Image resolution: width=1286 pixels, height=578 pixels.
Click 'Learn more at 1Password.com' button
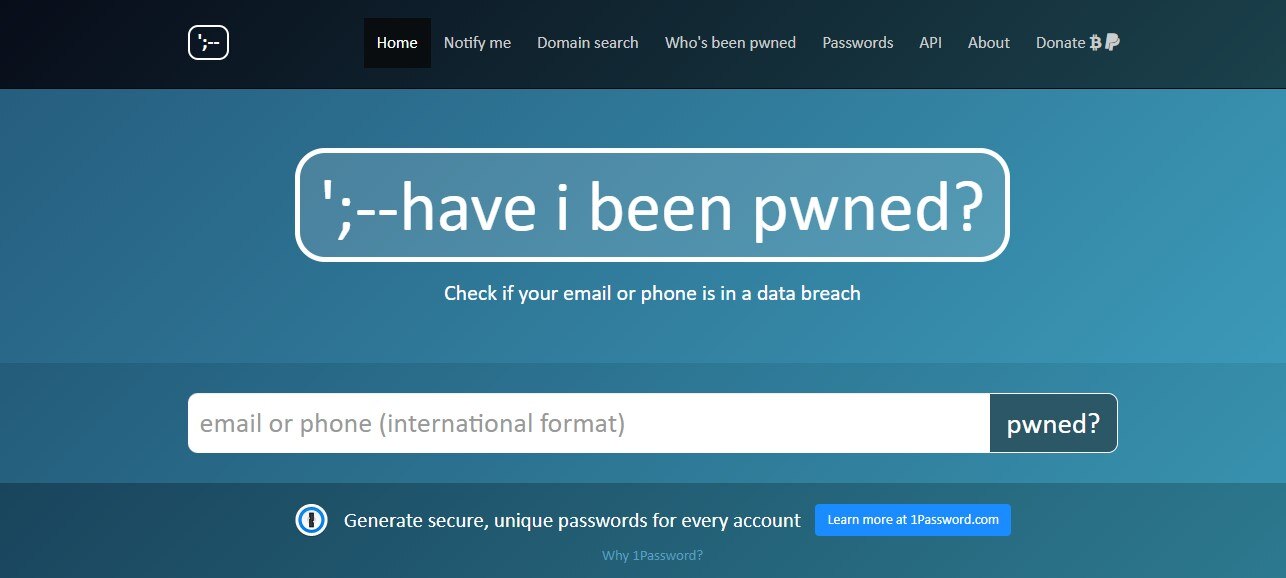pyautogui.click(x=912, y=520)
